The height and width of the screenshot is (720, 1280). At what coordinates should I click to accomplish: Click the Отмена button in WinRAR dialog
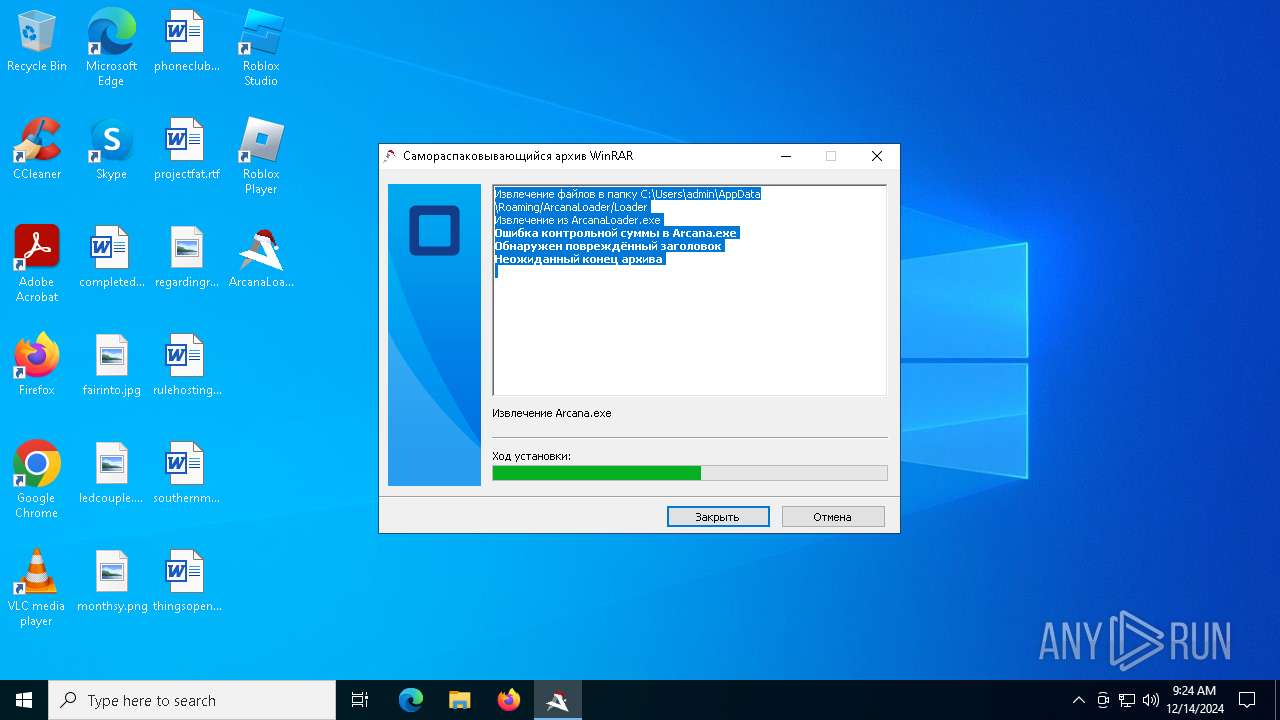click(x=833, y=517)
